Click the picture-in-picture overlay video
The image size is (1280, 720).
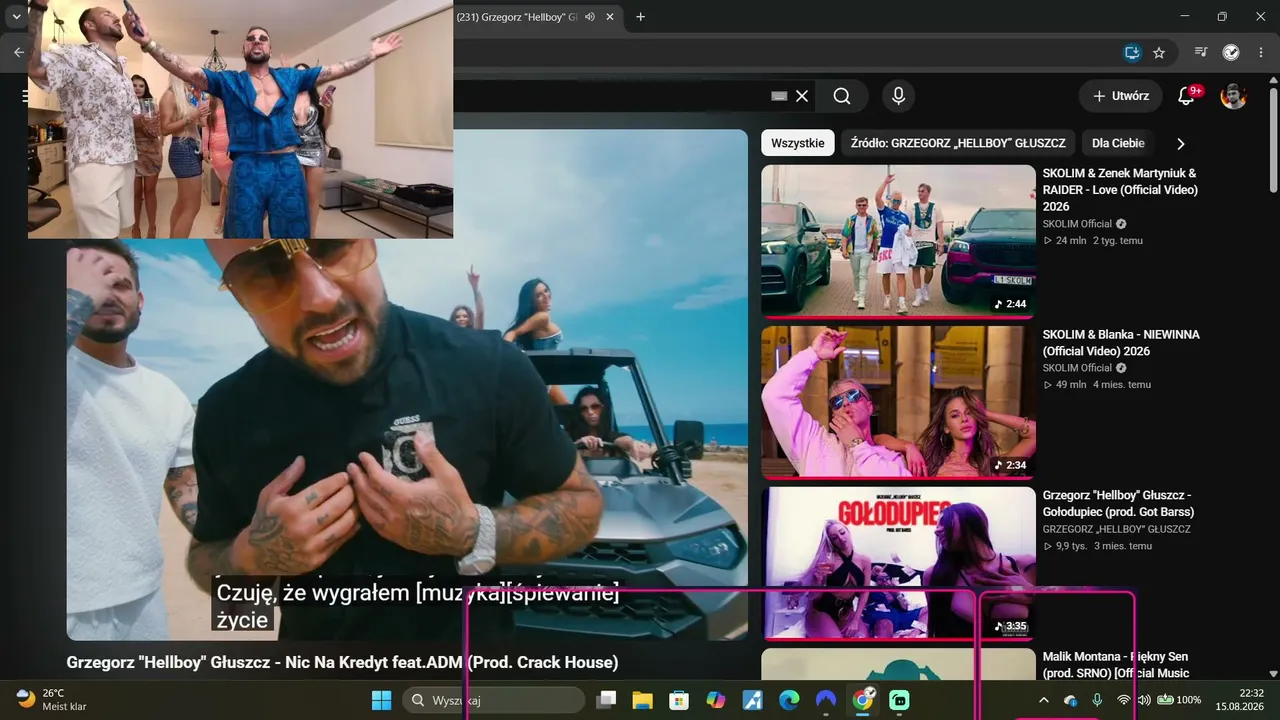point(240,119)
